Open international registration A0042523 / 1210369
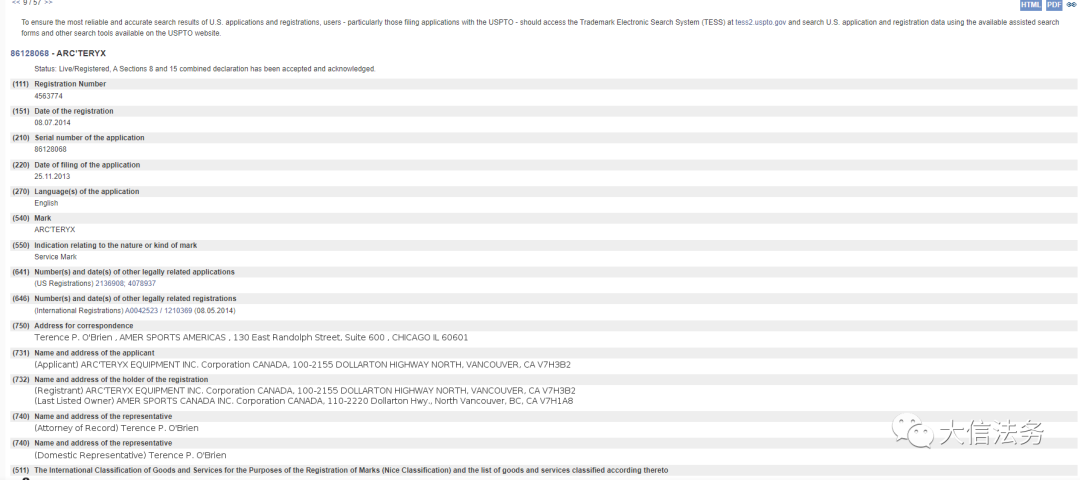This screenshot has height=480, width=1080. 158,311
